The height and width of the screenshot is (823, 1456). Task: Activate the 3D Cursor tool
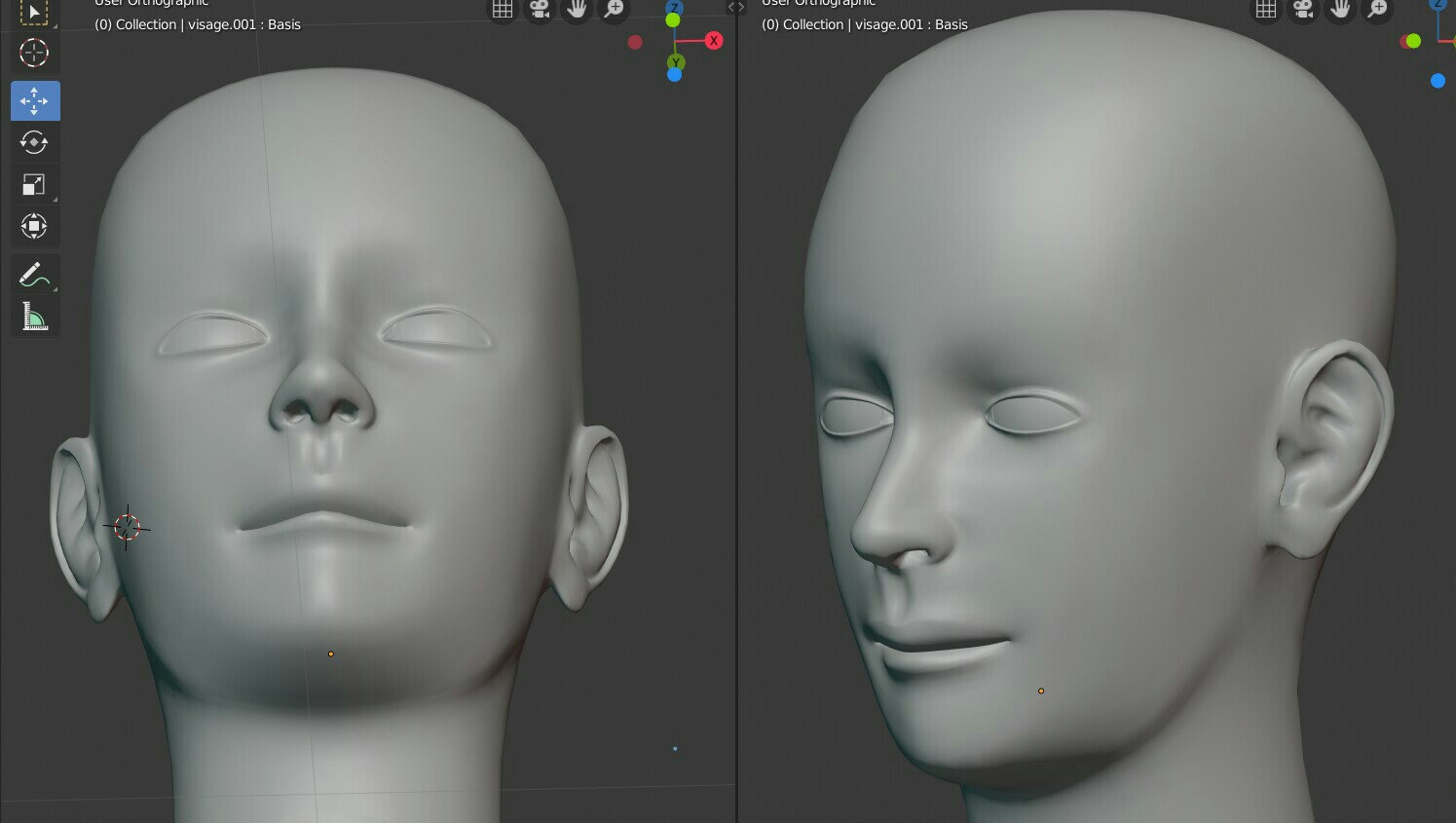click(34, 53)
